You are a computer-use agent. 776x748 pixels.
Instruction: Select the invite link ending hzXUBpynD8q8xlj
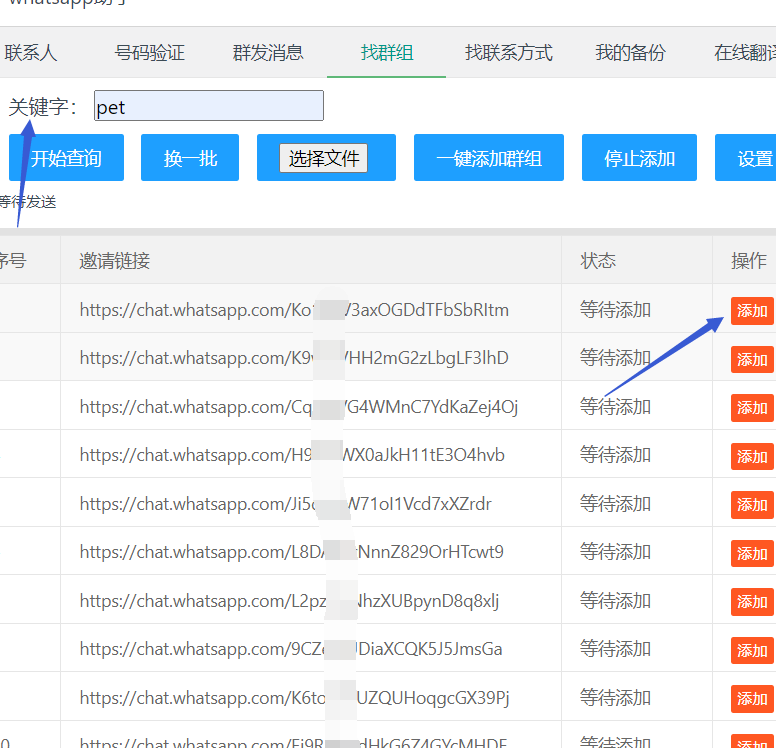click(289, 601)
